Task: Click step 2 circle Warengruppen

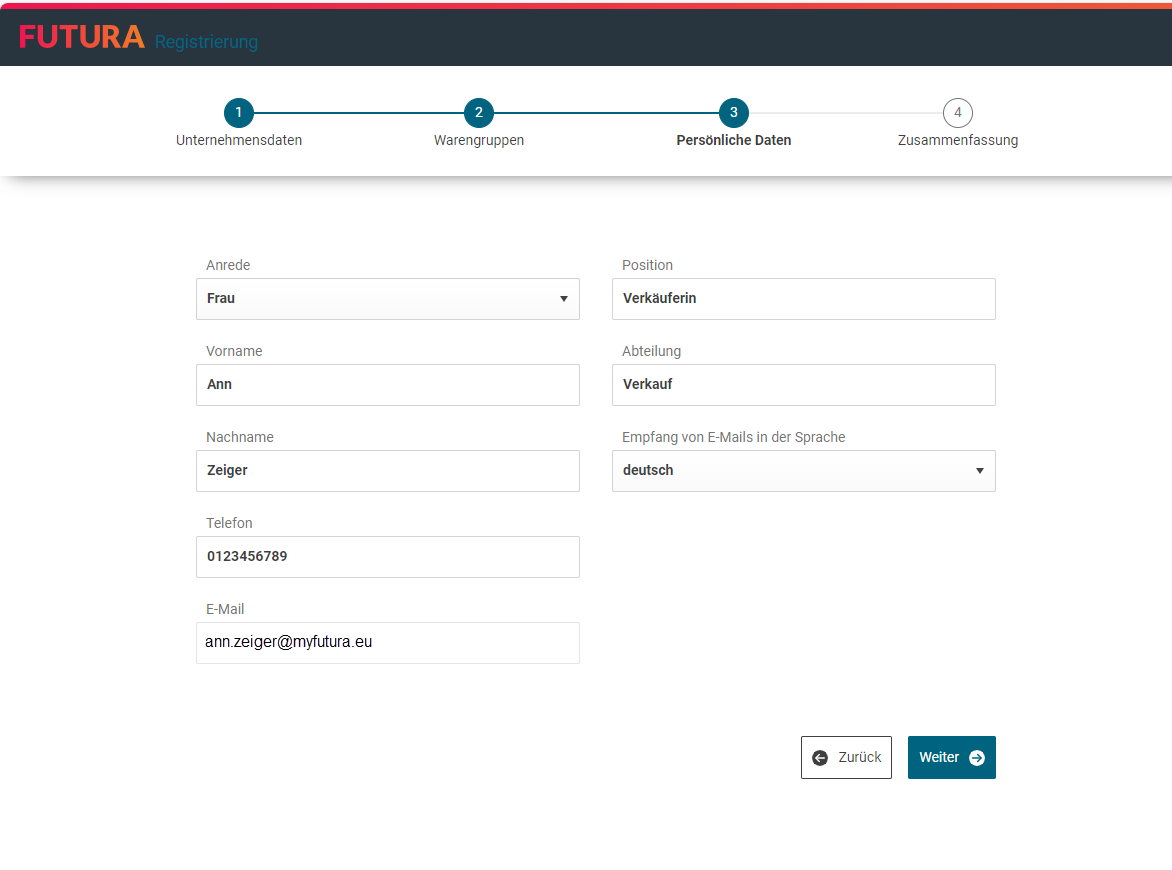Action: 479,113
